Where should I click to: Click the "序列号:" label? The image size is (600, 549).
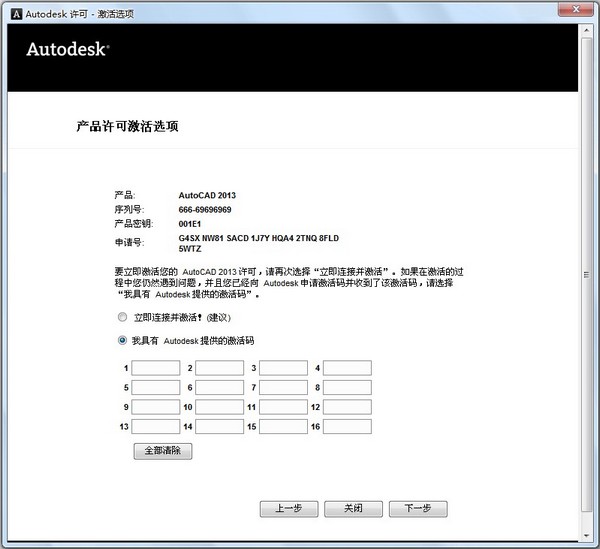129,210
